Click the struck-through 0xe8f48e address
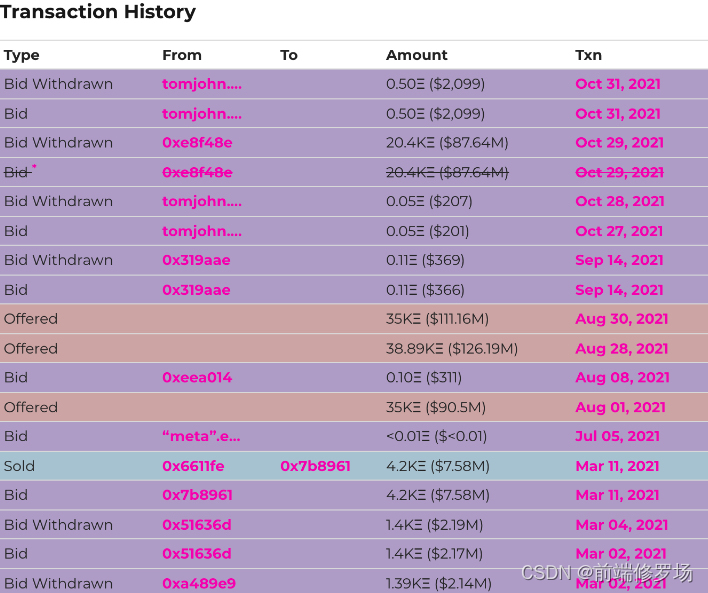The height and width of the screenshot is (593, 708). pos(197,172)
